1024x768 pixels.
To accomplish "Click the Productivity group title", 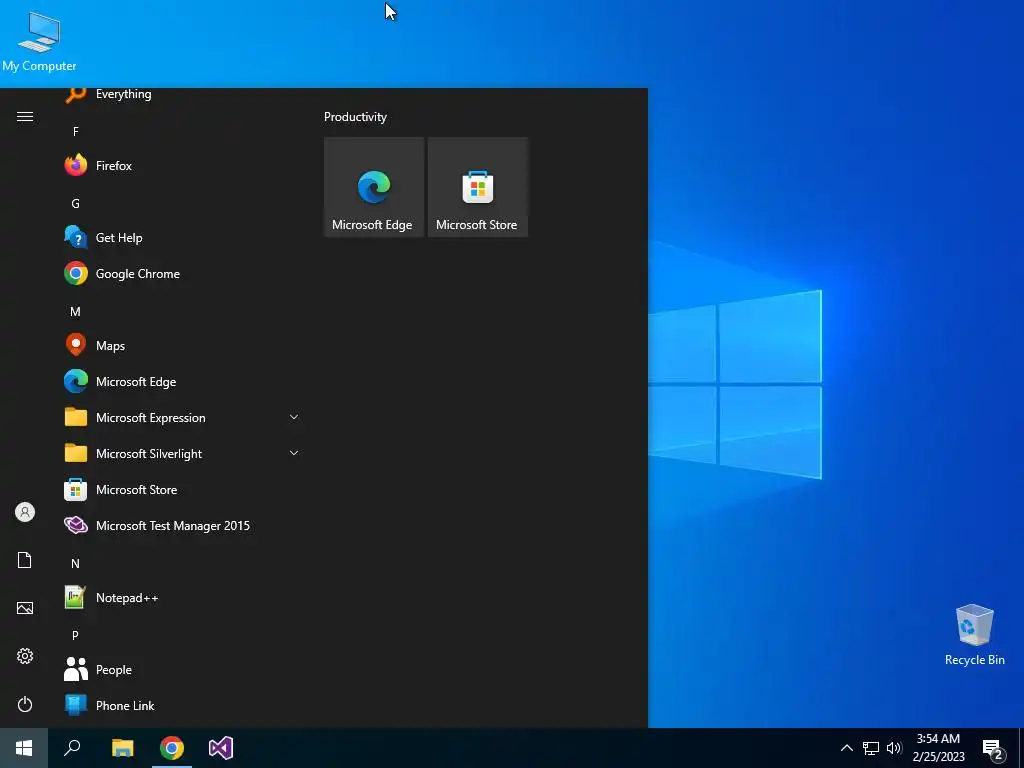I will 355,117.
